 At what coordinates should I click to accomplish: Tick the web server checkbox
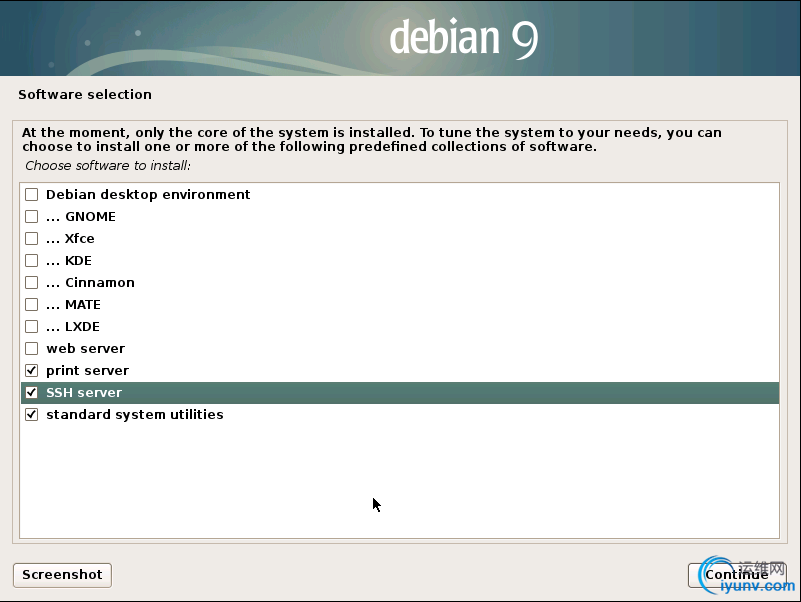(x=32, y=349)
